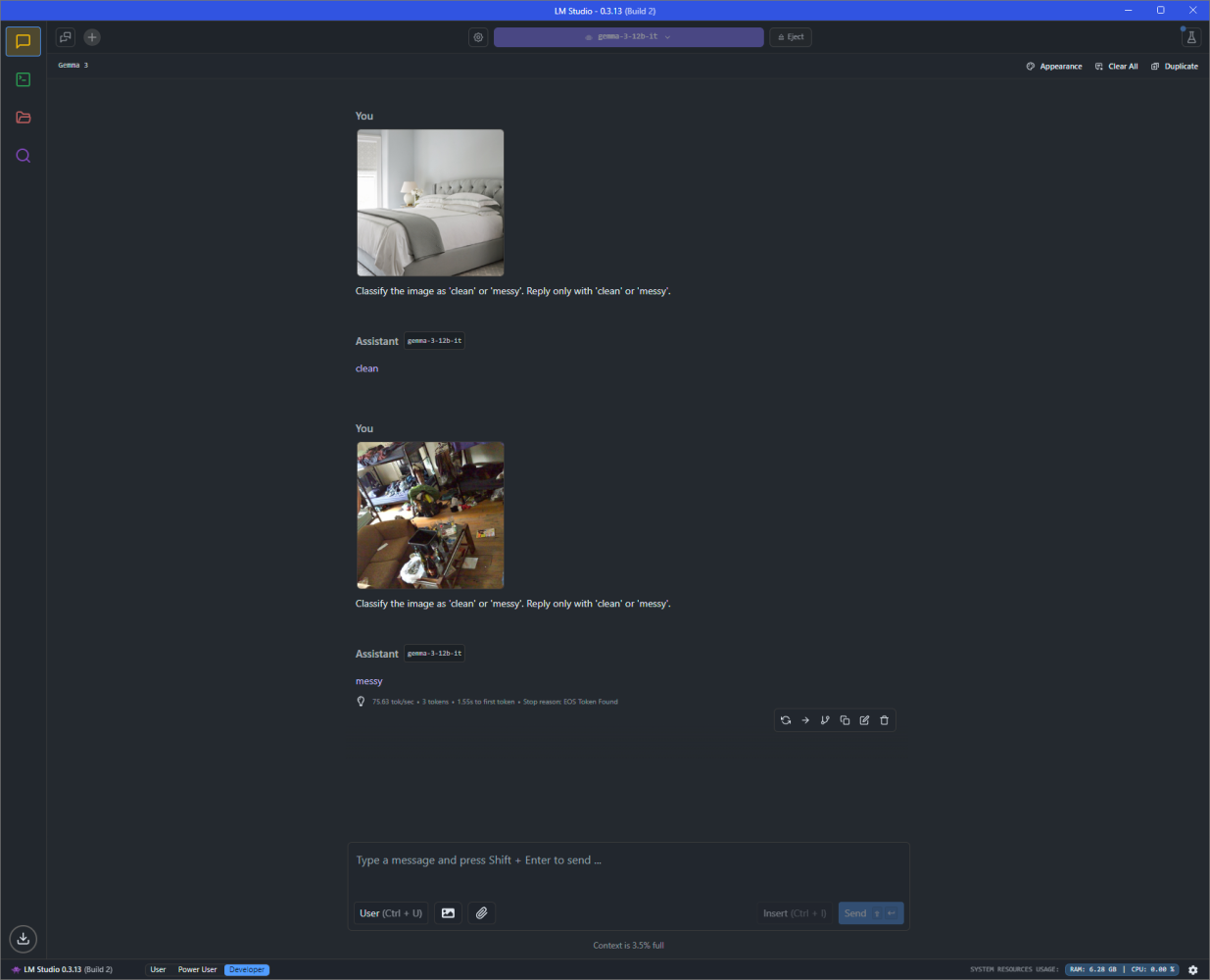This screenshot has width=1210, height=980.
Task: Switch to Power User mode
Action: pos(197,969)
